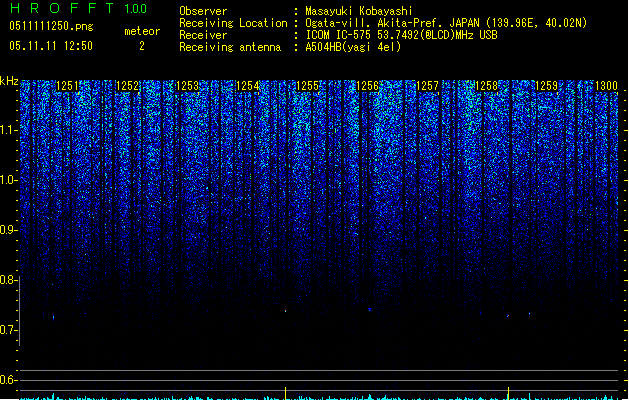Click the yellow meteor tick below 1255
The height and width of the screenshot is (400, 629).
286,393
